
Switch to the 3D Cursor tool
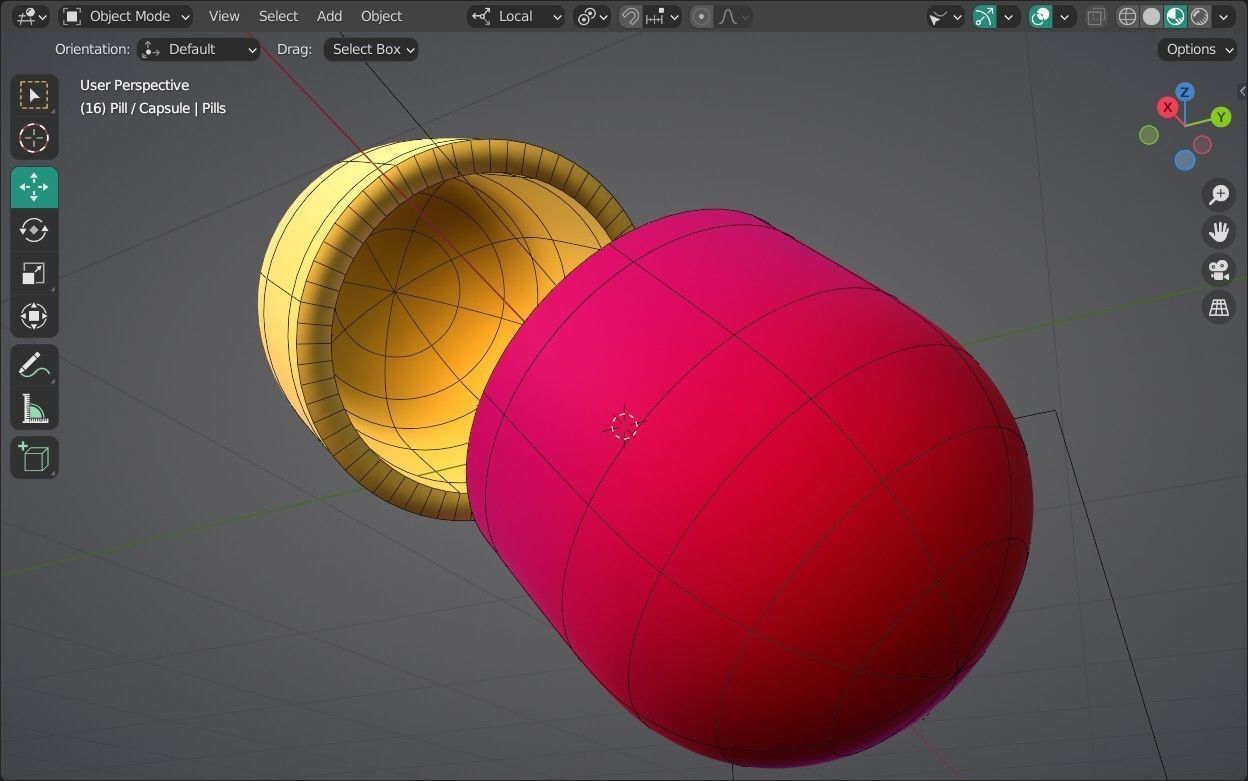[x=34, y=139]
